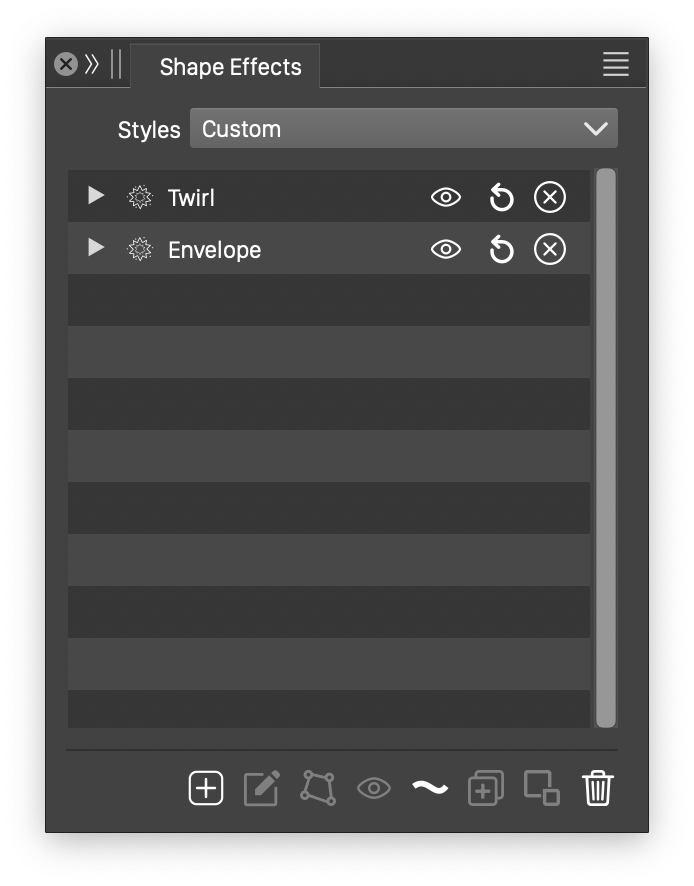Viewport: 694px width, 886px height.
Task: Remove the Envelope effect
Action: point(549,250)
